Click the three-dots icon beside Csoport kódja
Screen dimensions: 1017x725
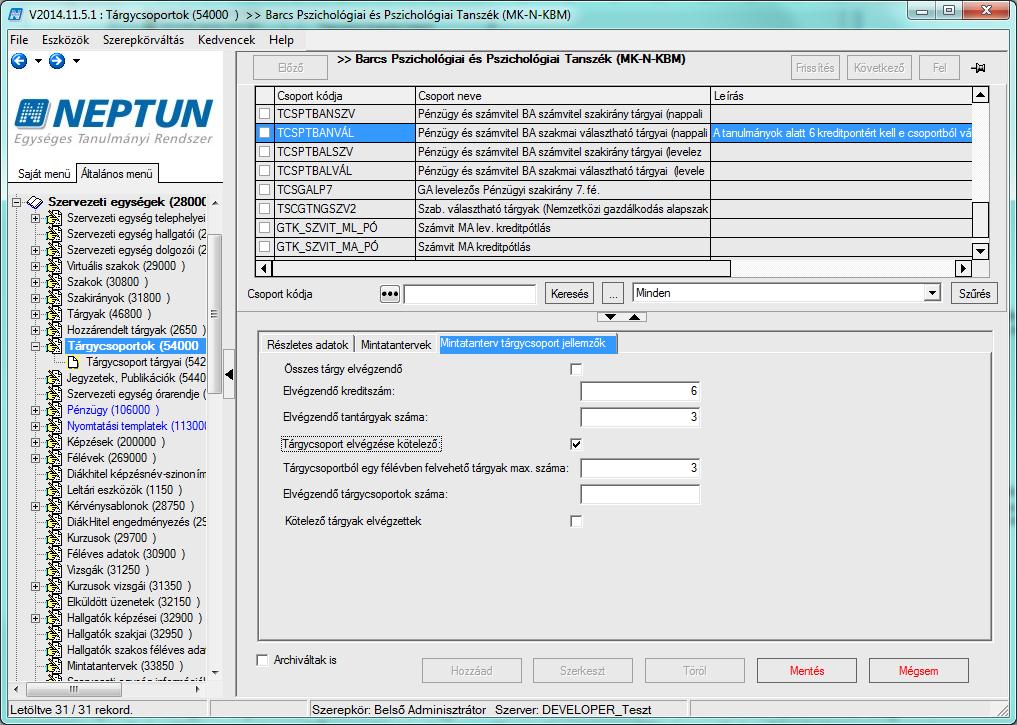[x=389, y=294]
